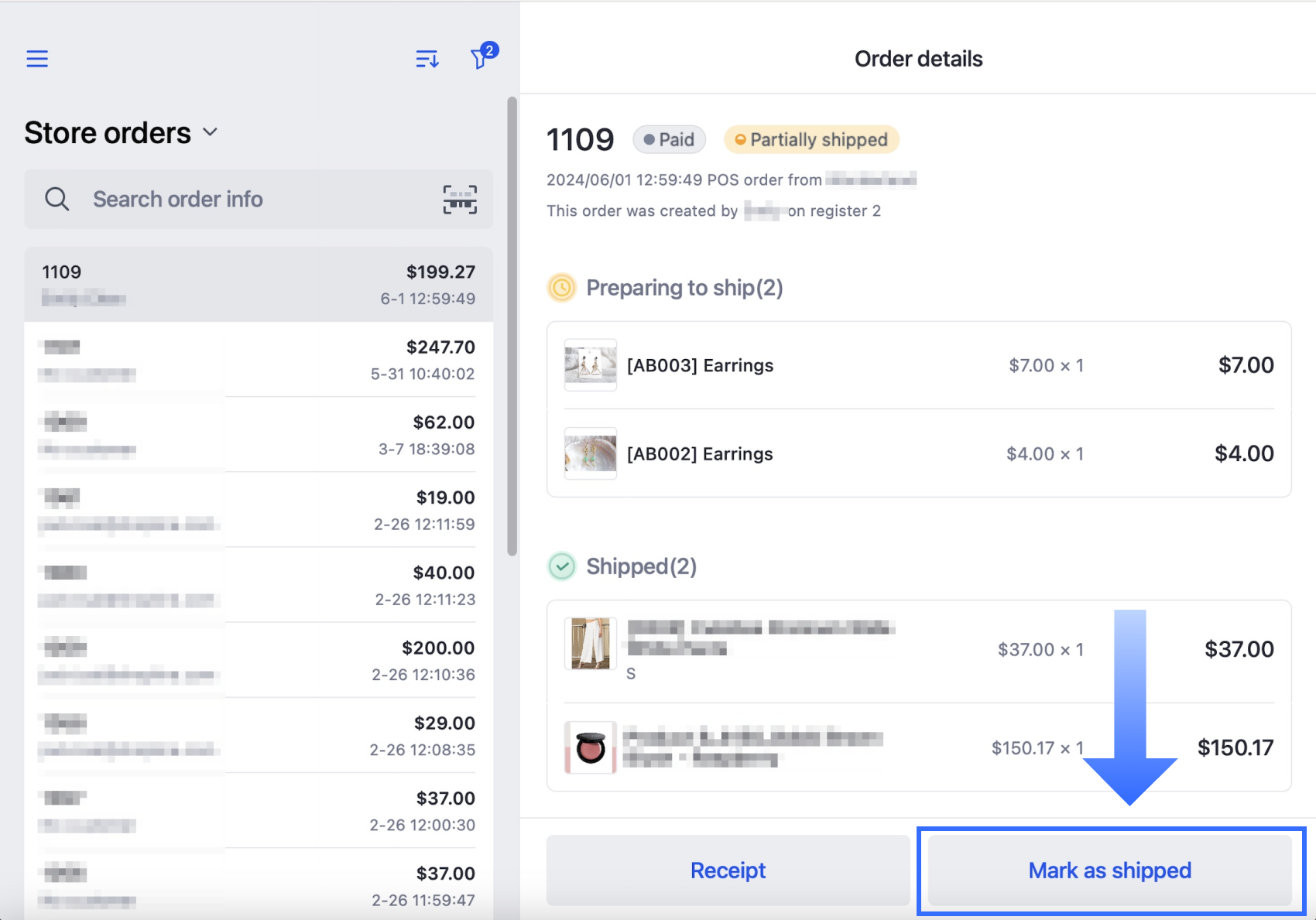1316x920 pixels.
Task: Click the Preparing to ship clock icon
Action: pos(562,288)
